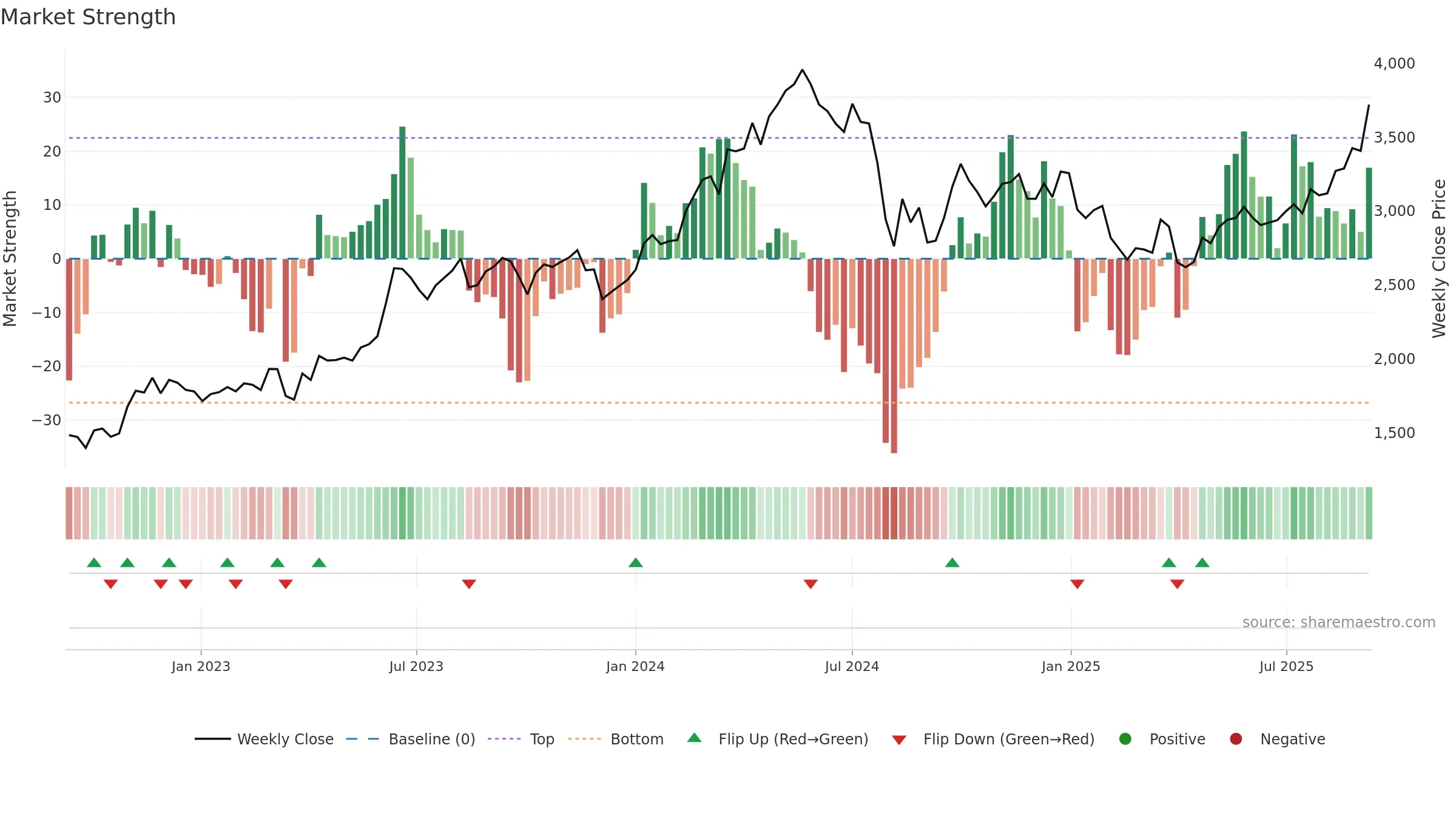
Task: Click the flip-up triangle marker at Jan 2024
Action: [636, 562]
